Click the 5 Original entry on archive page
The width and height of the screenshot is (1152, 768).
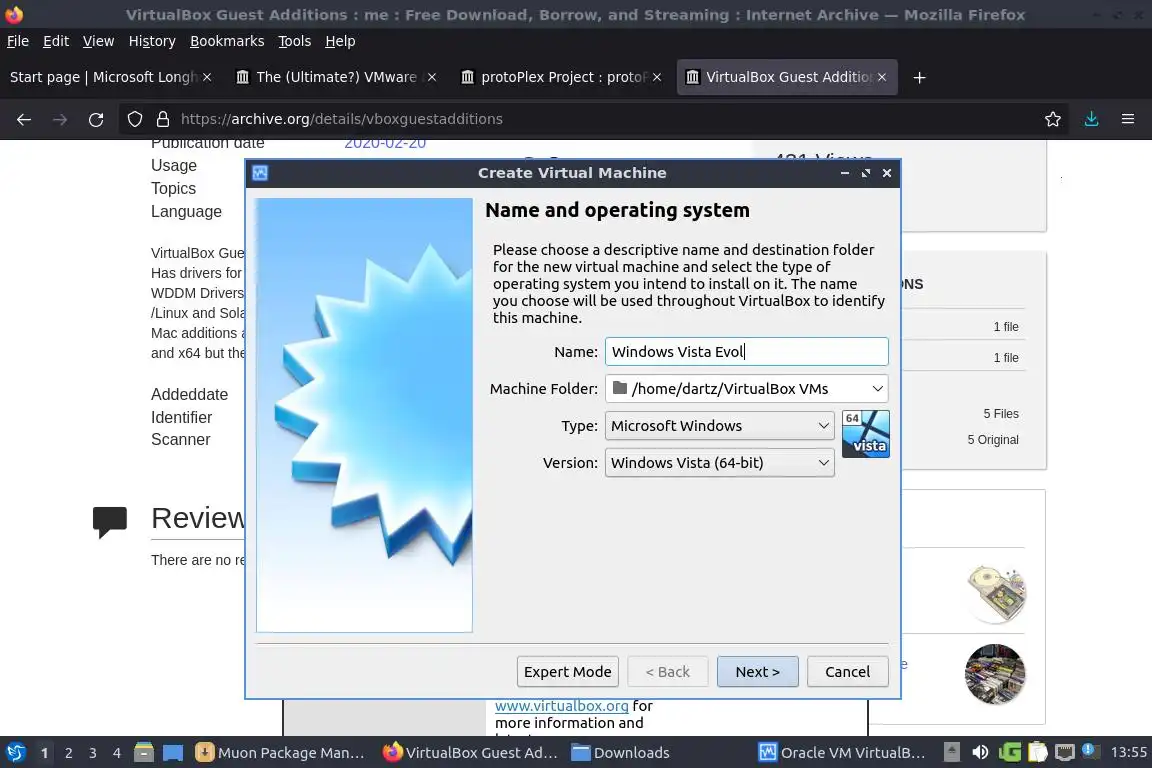pos(993,439)
